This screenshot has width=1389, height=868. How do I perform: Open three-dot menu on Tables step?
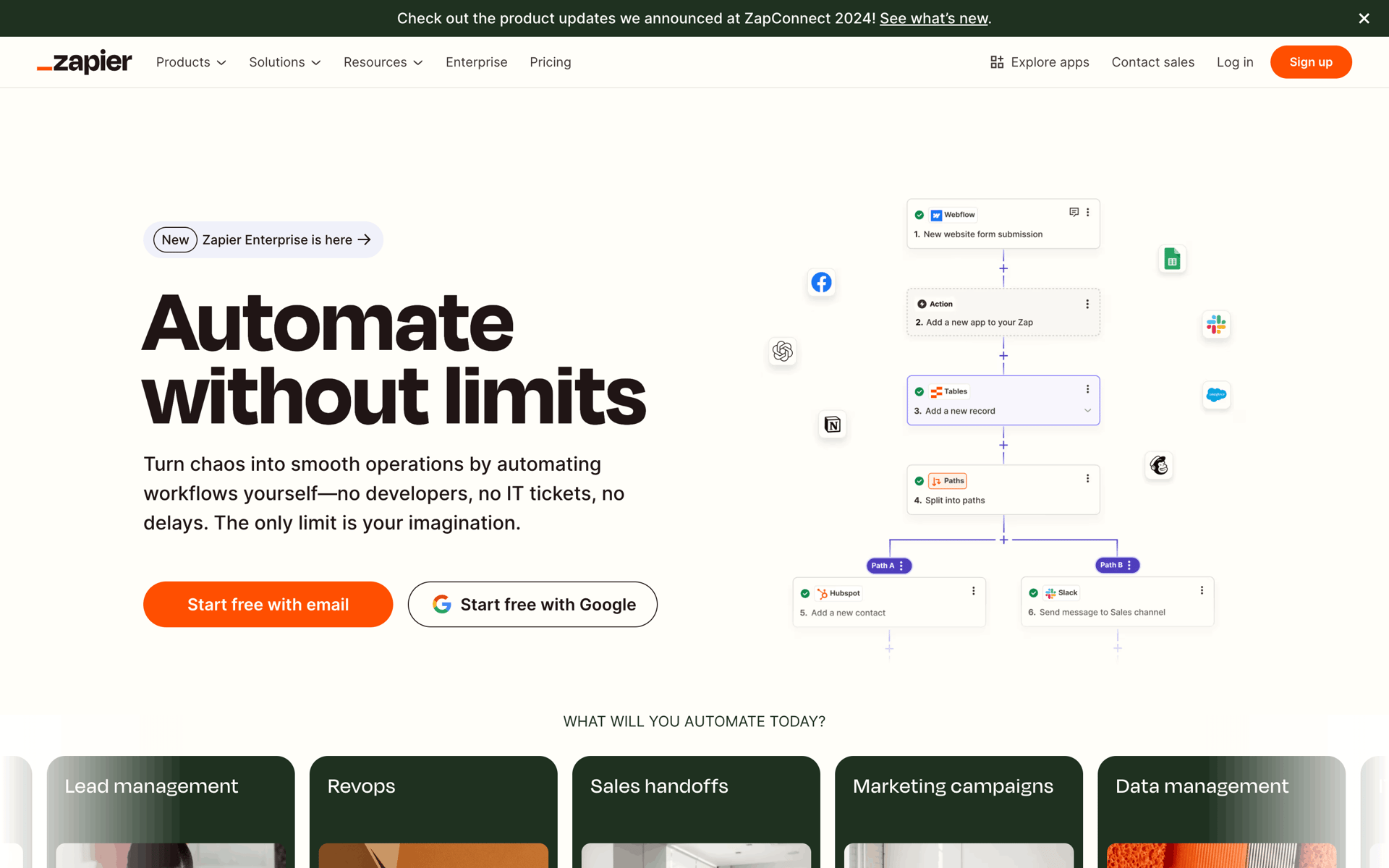(1087, 389)
